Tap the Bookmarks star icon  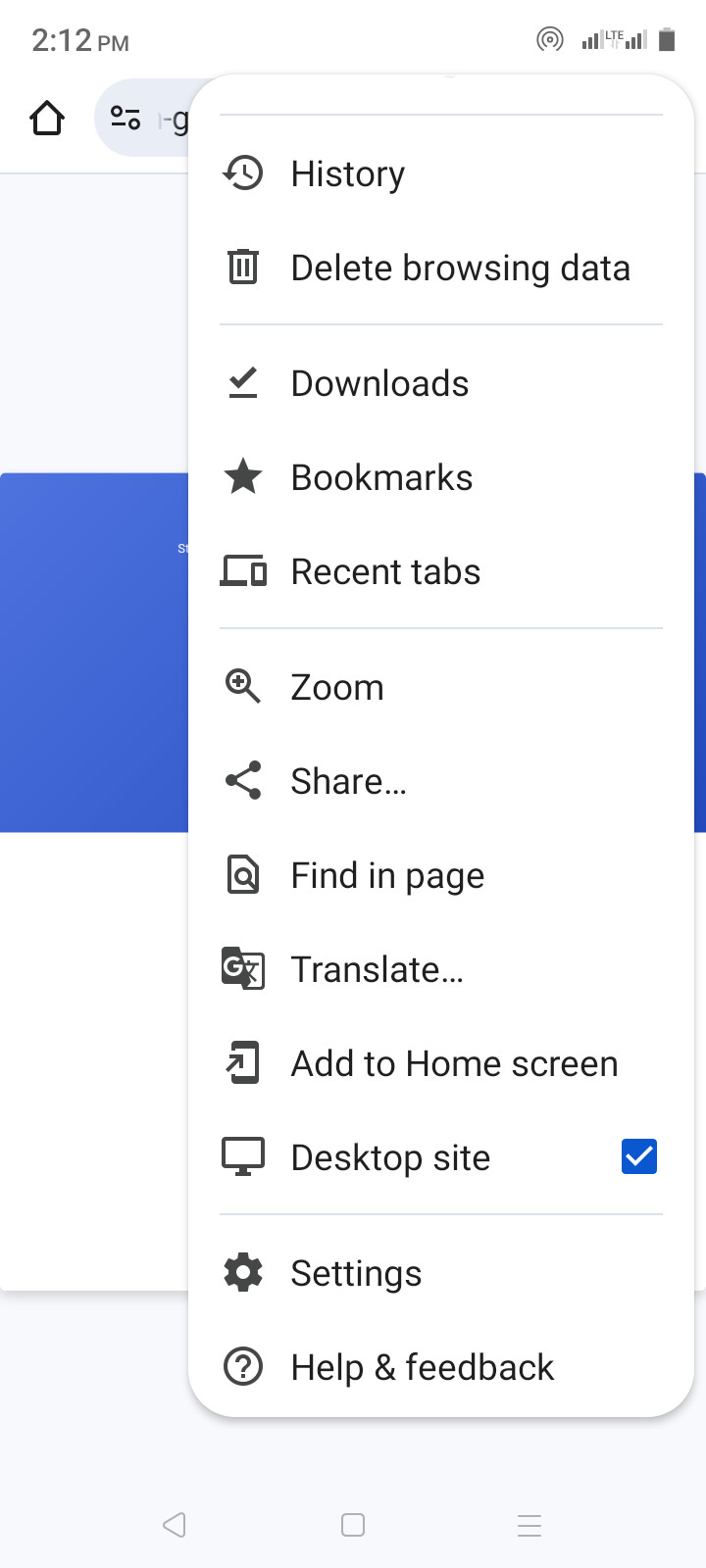click(x=242, y=477)
